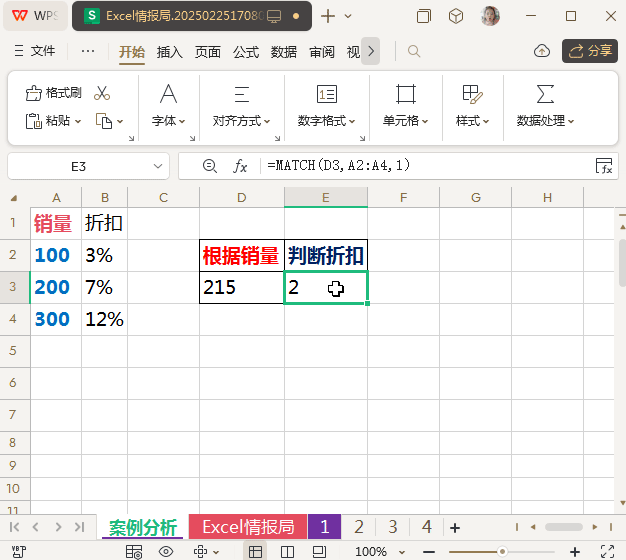The height and width of the screenshot is (560, 626).
Task: Switch to the Excel情报局 sheet tab
Action: coord(248,527)
